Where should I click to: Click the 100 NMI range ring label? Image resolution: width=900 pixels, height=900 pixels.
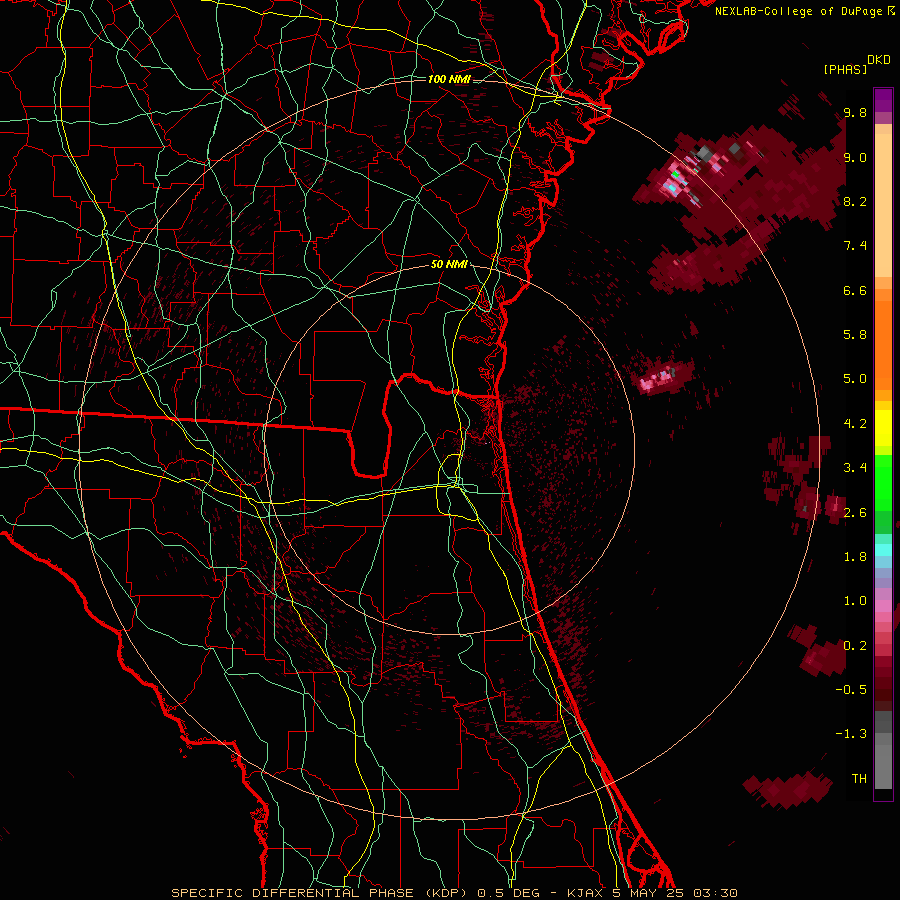[x=449, y=79]
